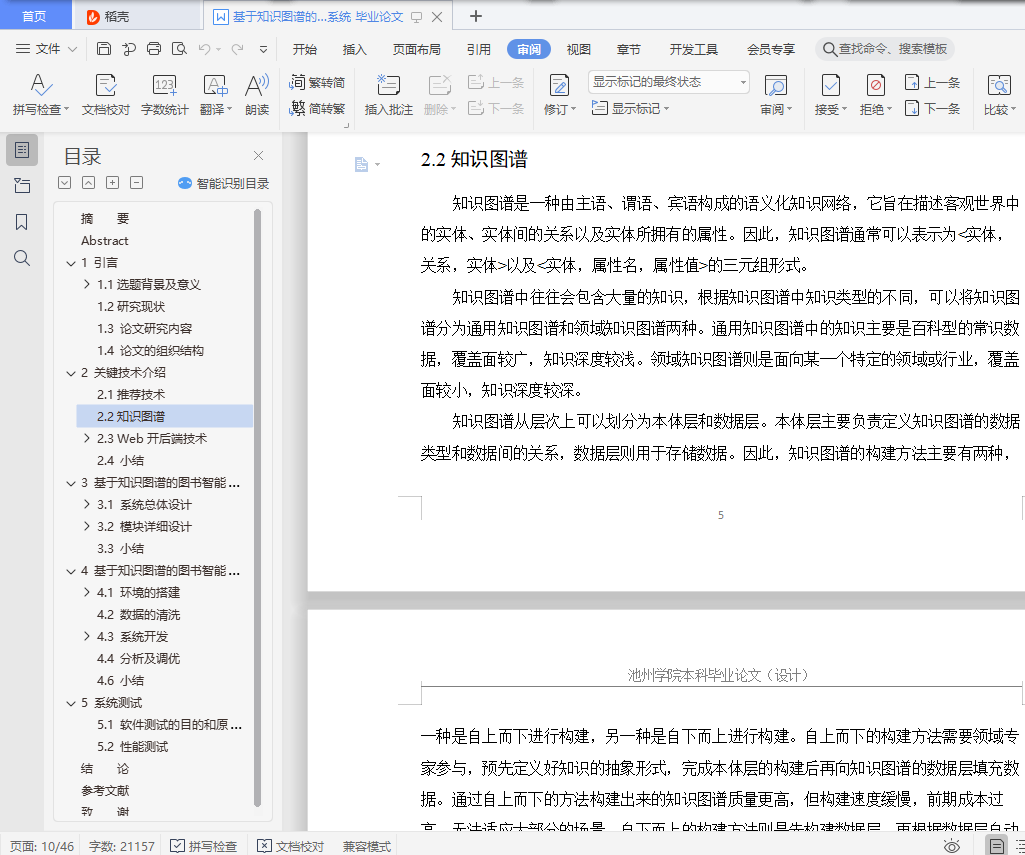
Task: Open the 开始 ribbon tab
Action: 305,49
